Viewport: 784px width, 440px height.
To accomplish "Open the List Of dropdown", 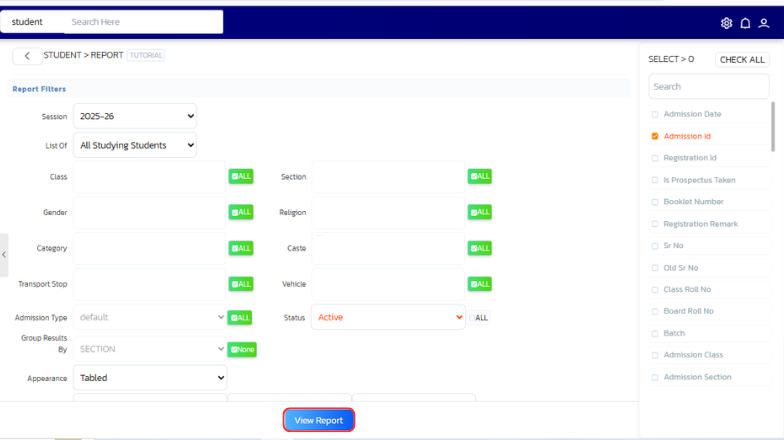I will click(x=134, y=145).
